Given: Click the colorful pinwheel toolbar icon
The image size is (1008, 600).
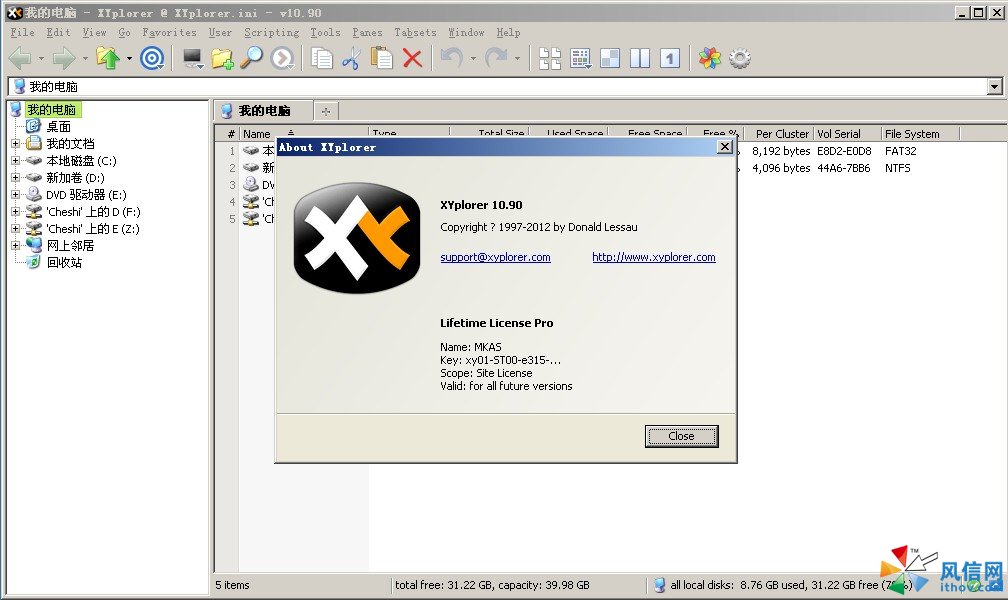Looking at the screenshot, I should click(710, 59).
